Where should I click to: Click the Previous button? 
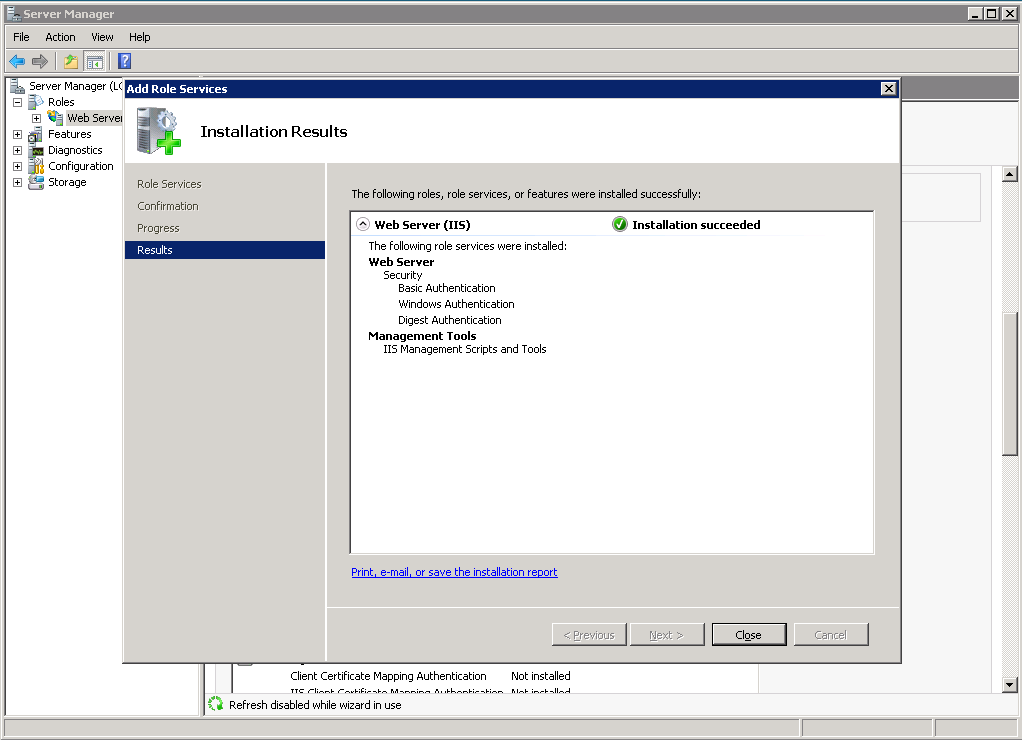[x=589, y=634]
